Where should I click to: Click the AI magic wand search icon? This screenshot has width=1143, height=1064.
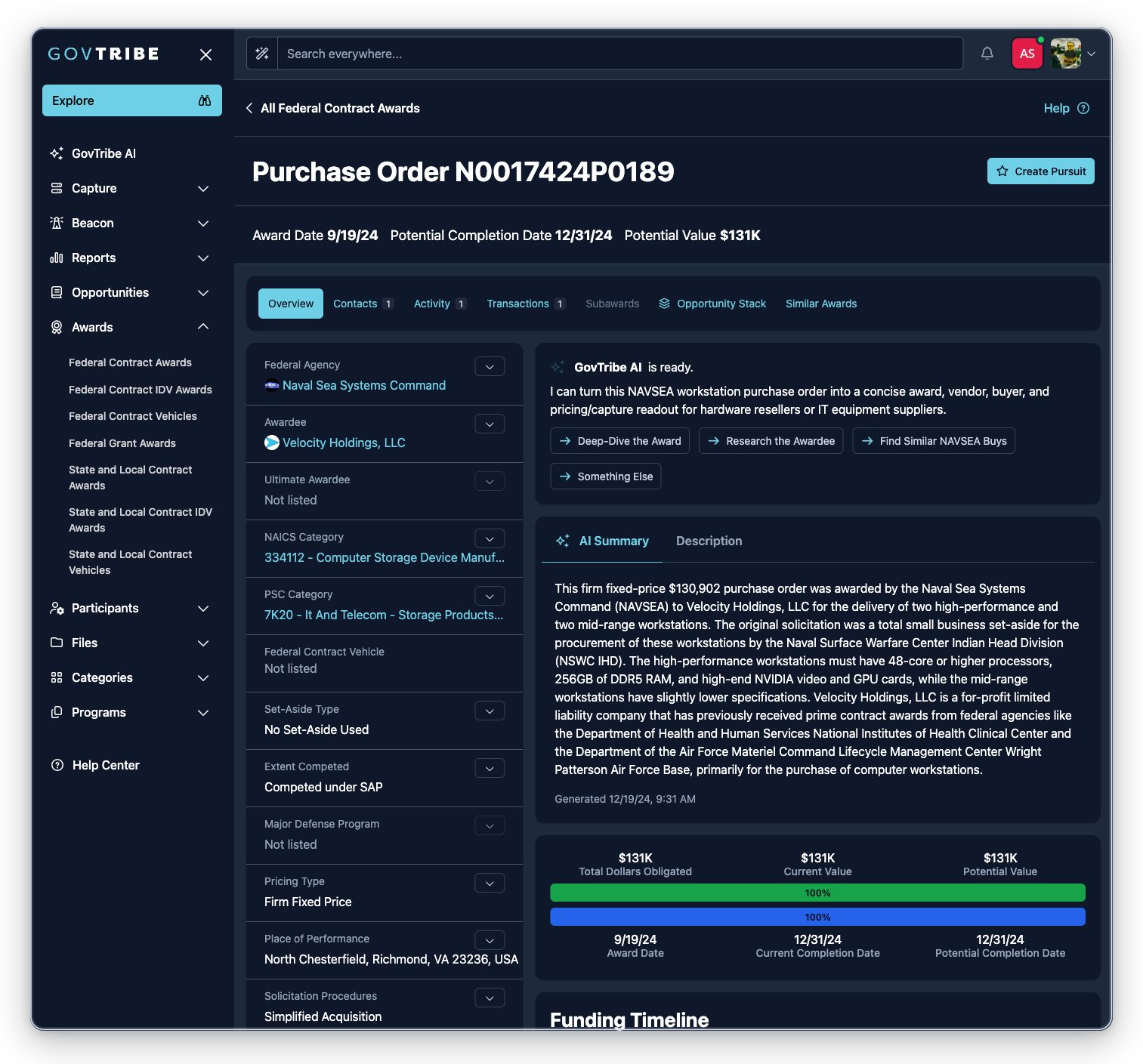point(262,54)
